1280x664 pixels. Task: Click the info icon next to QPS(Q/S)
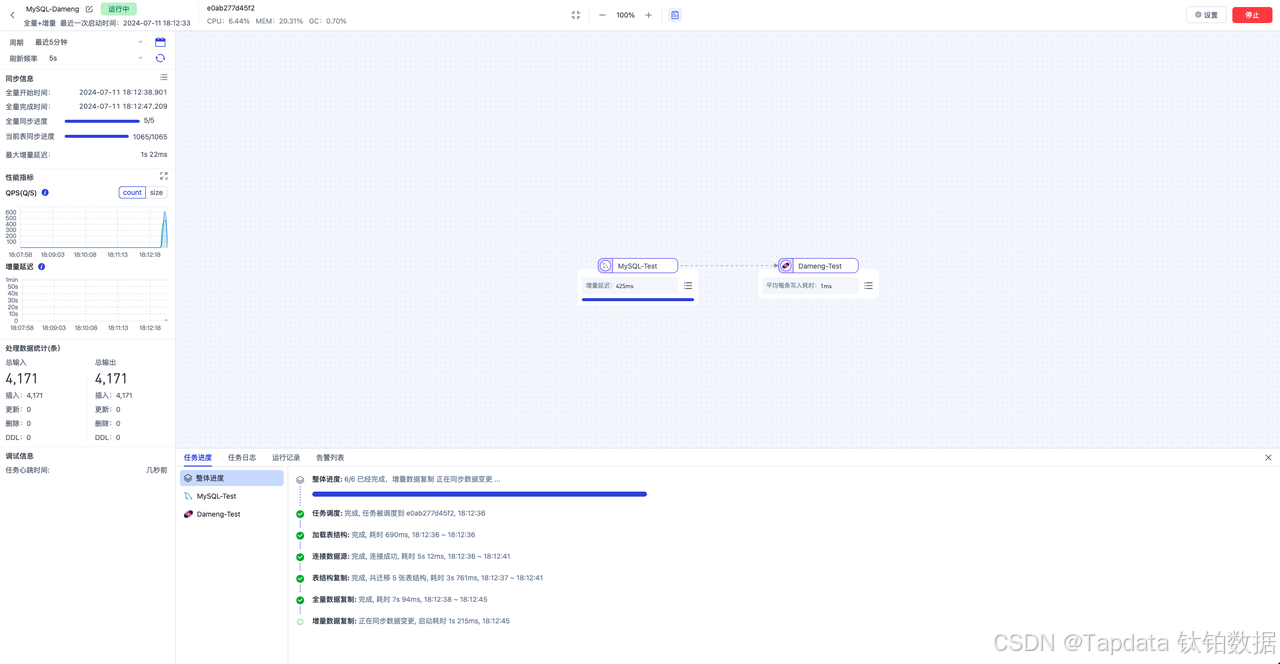pyautogui.click(x=45, y=193)
